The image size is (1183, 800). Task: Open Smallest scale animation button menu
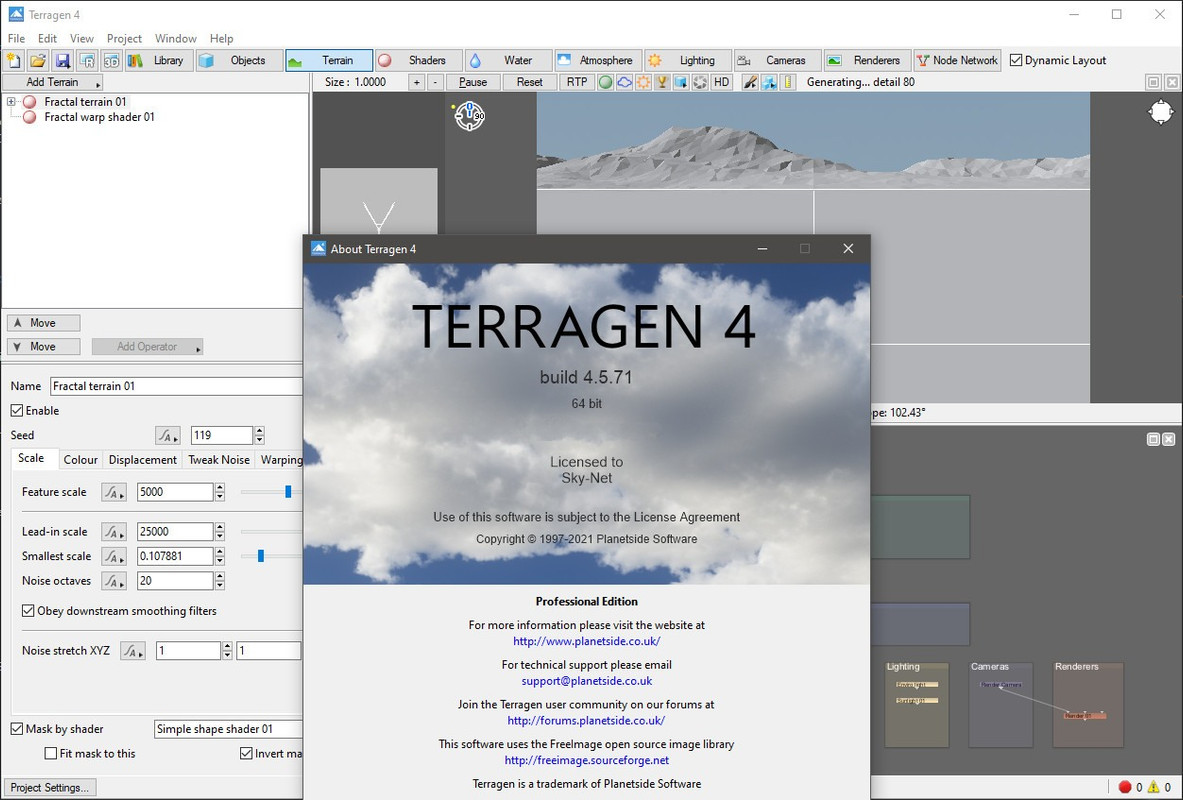[x=114, y=556]
